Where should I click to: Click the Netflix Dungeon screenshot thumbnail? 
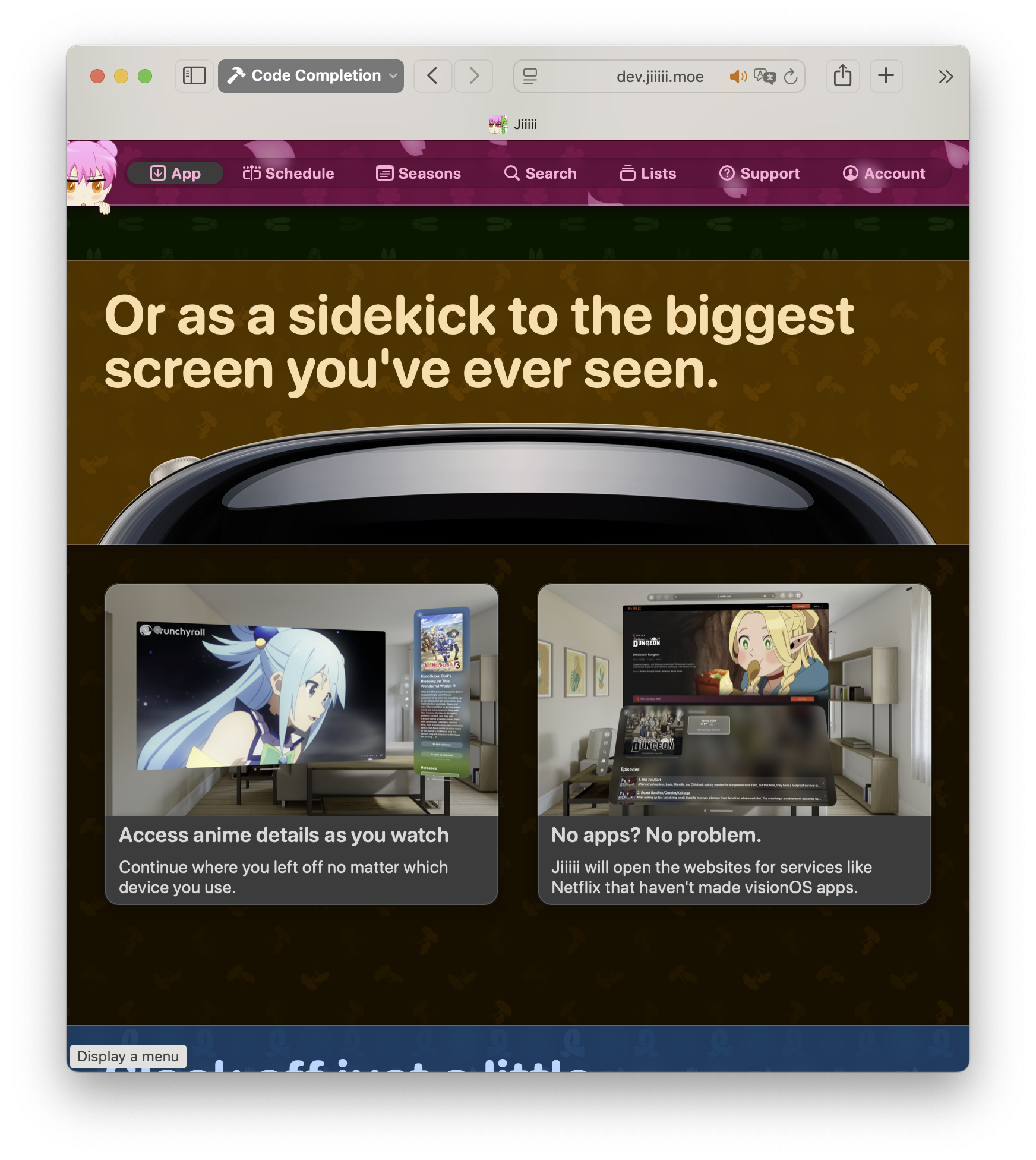pos(734,699)
